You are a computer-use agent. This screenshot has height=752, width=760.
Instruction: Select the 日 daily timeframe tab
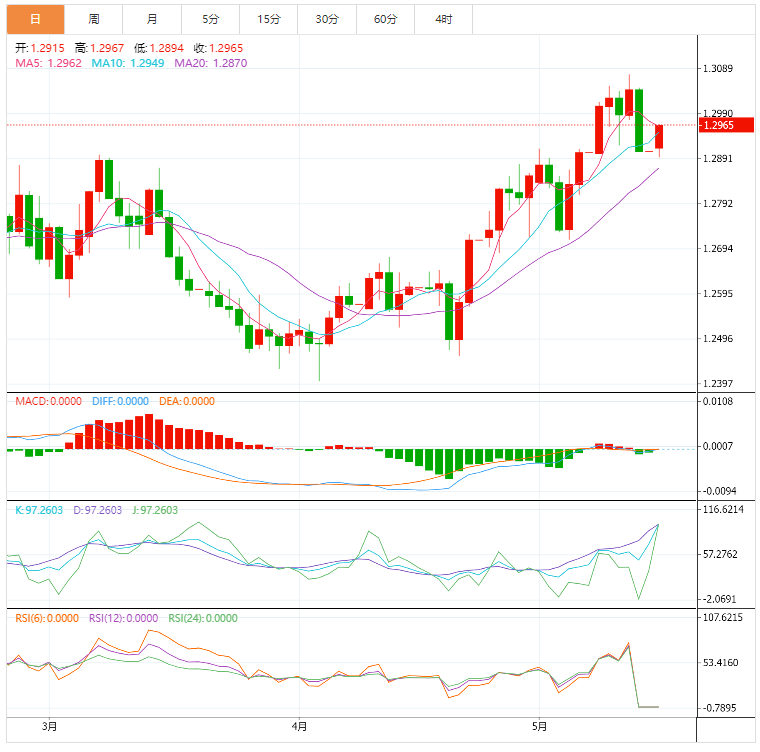(35, 19)
